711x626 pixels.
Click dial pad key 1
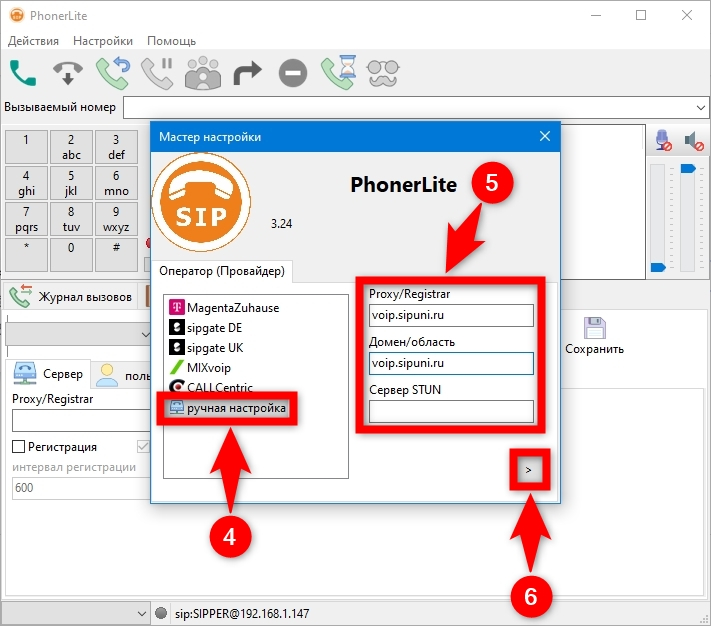(26, 146)
